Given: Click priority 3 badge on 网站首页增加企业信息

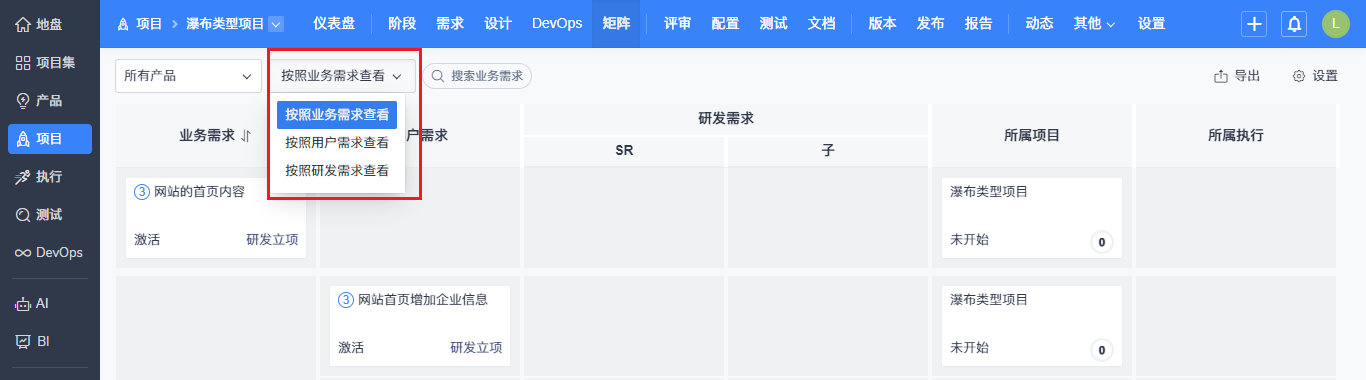Looking at the screenshot, I should [x=346, y=299].
